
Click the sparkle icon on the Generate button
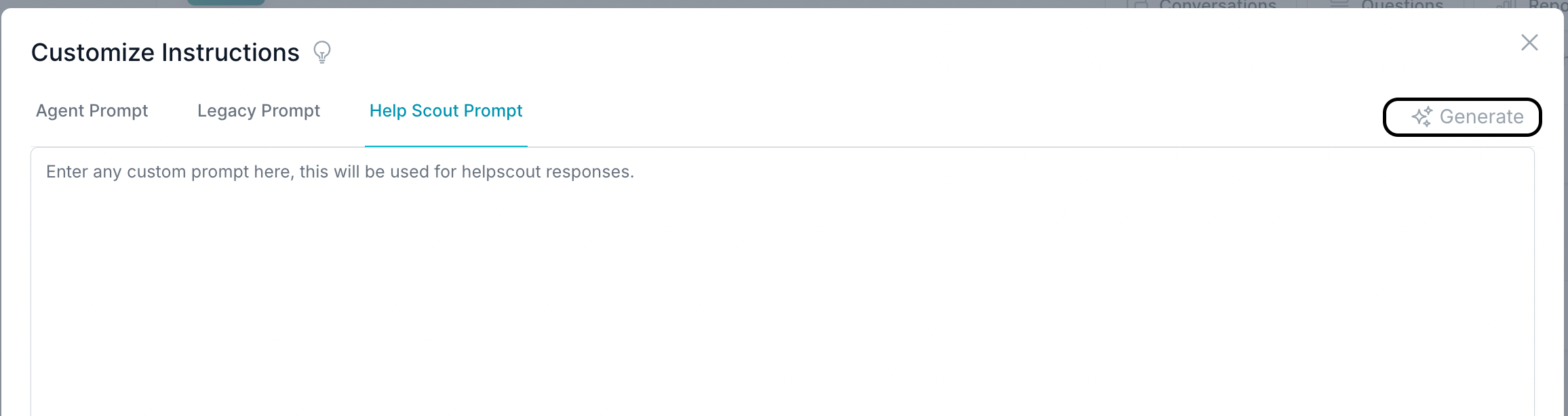point(1422,117)
